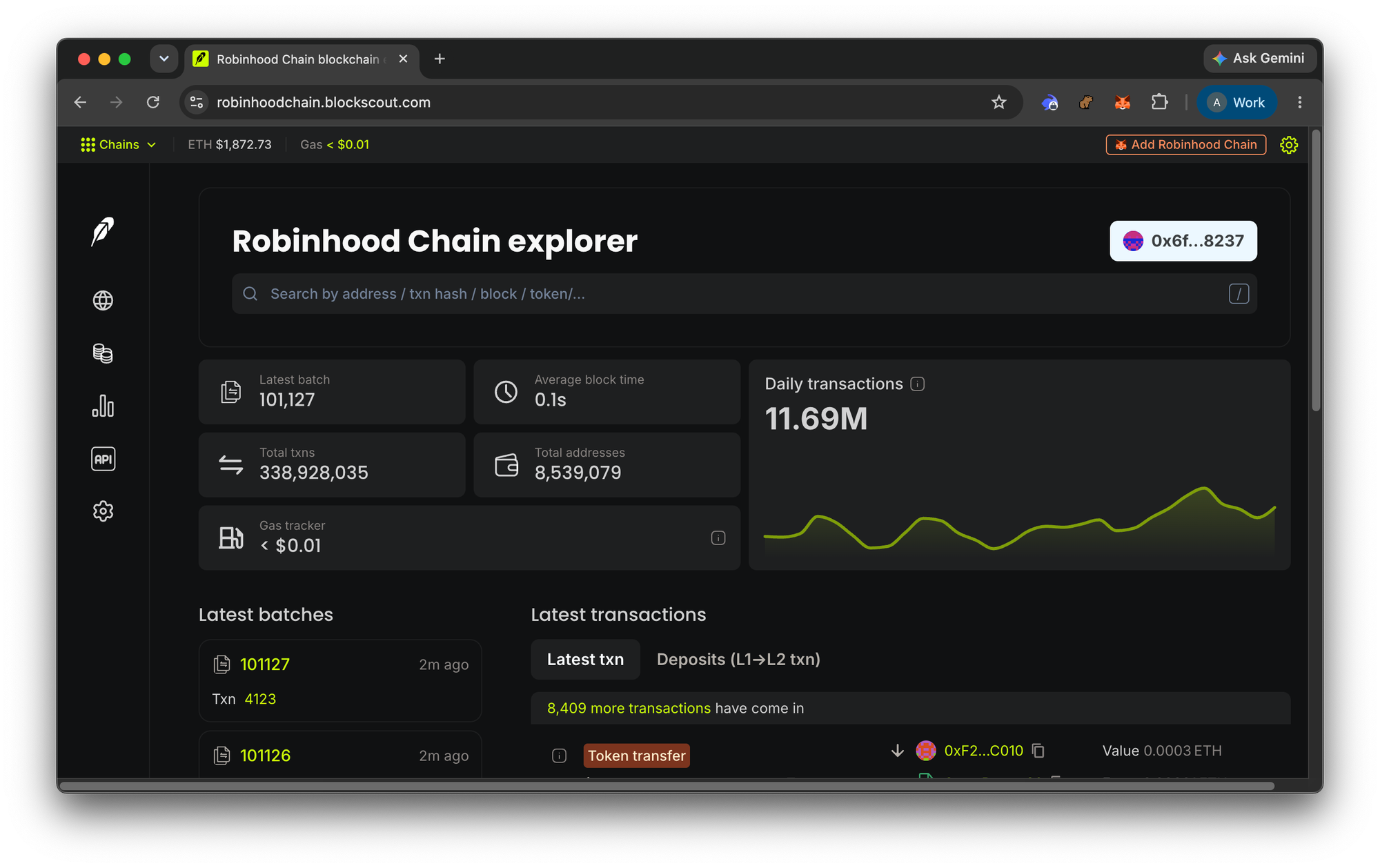Select the Latest txn tab
This screenshot has height=868, width=1380.
coord(585,660)
